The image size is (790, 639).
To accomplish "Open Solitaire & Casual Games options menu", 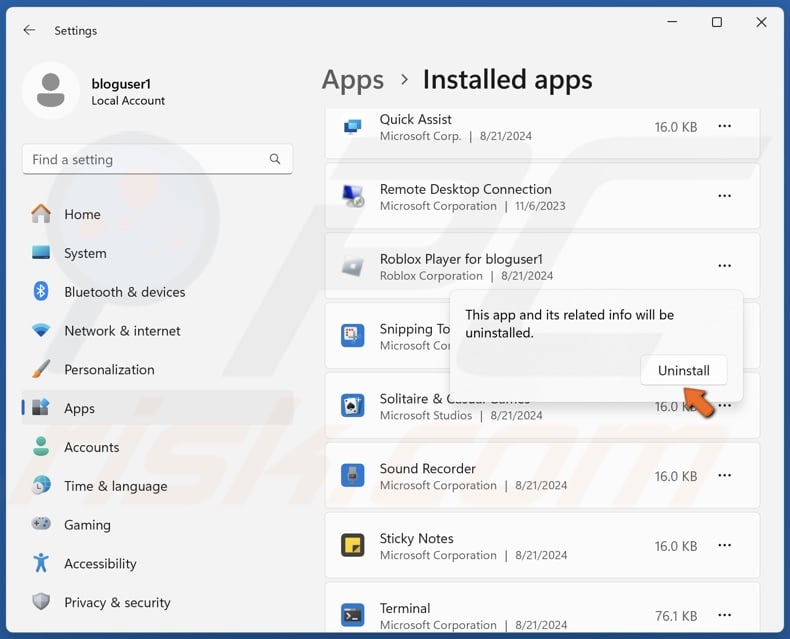I will tap(726, 406).
